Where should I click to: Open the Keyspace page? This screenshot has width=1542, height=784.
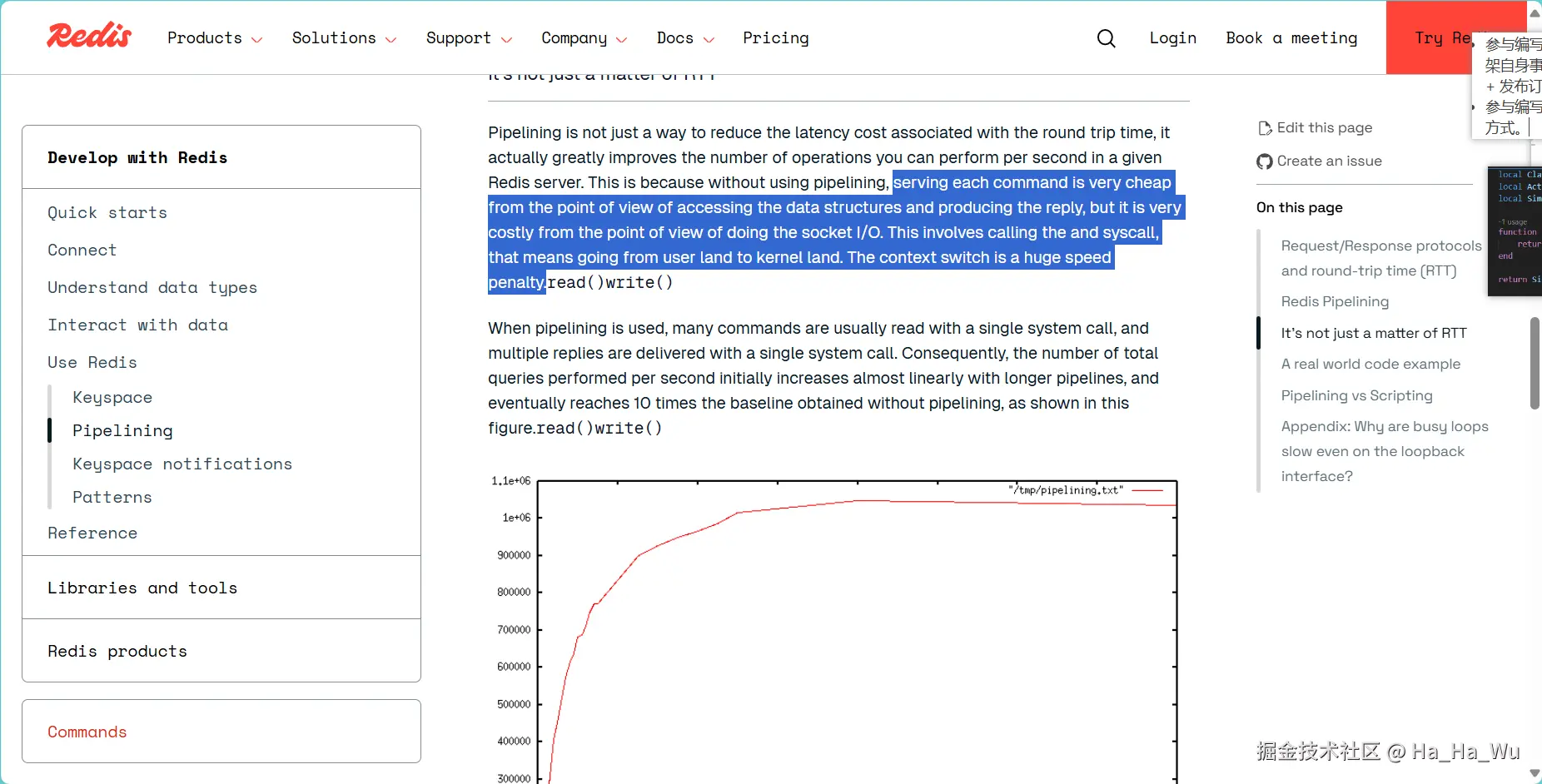pos(112,397)
